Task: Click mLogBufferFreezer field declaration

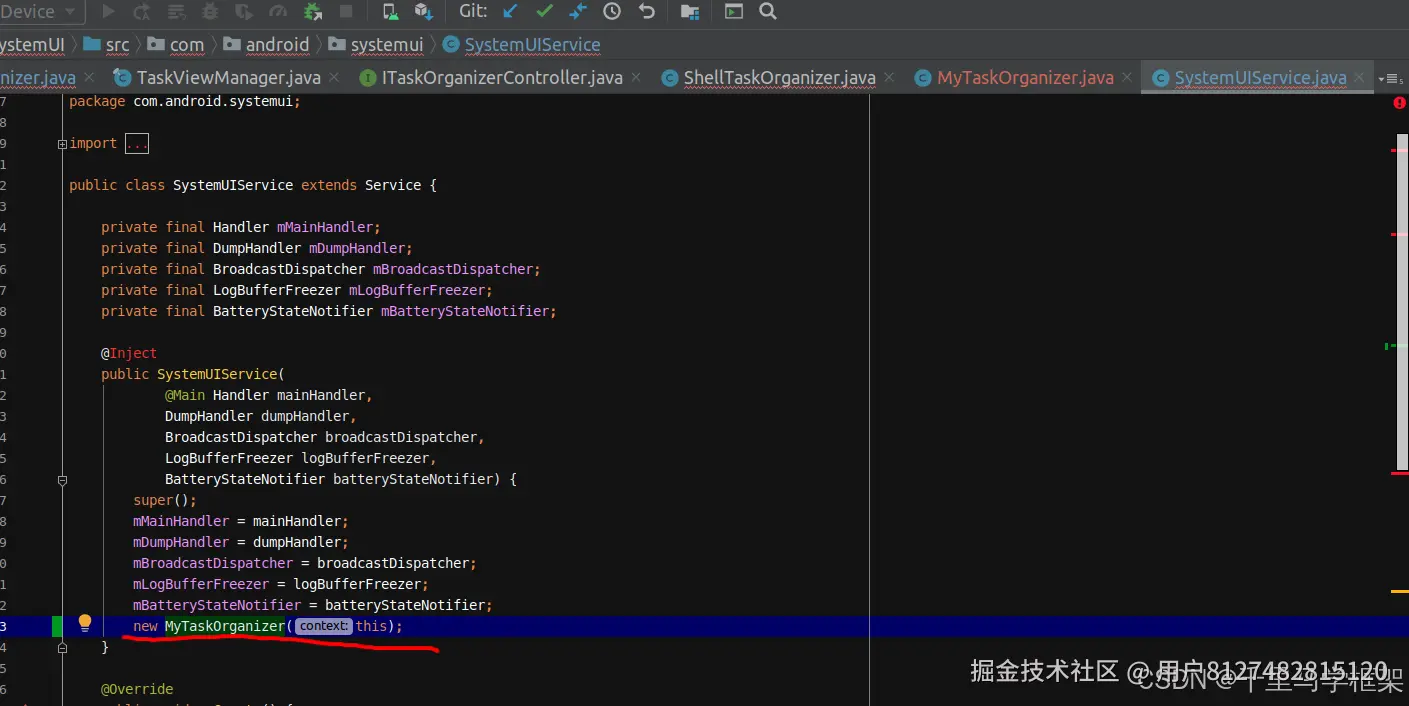Action: pyautogui.click(x=297, y=290)
